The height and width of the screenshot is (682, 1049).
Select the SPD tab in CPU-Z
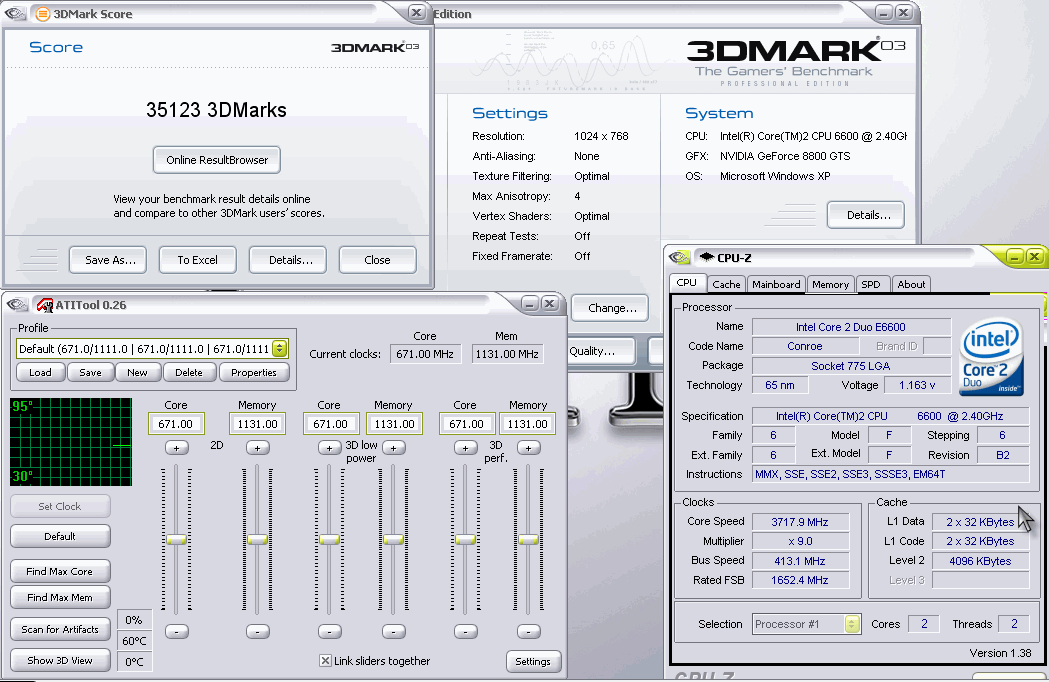(871, 284)
